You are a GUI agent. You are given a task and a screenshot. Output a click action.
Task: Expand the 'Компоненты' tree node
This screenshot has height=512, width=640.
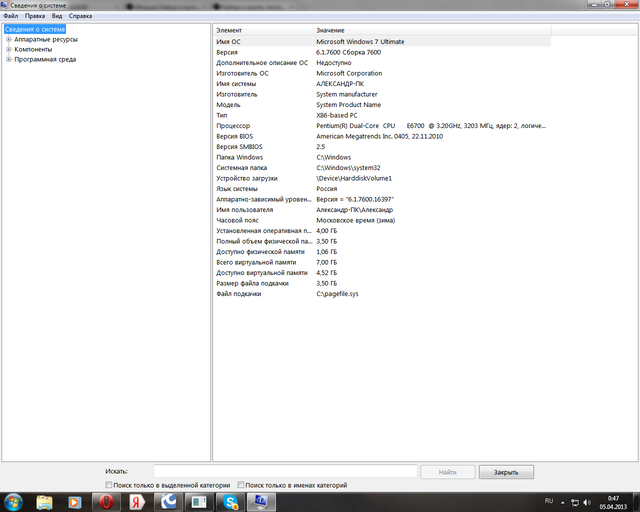(x=9, y=49)
